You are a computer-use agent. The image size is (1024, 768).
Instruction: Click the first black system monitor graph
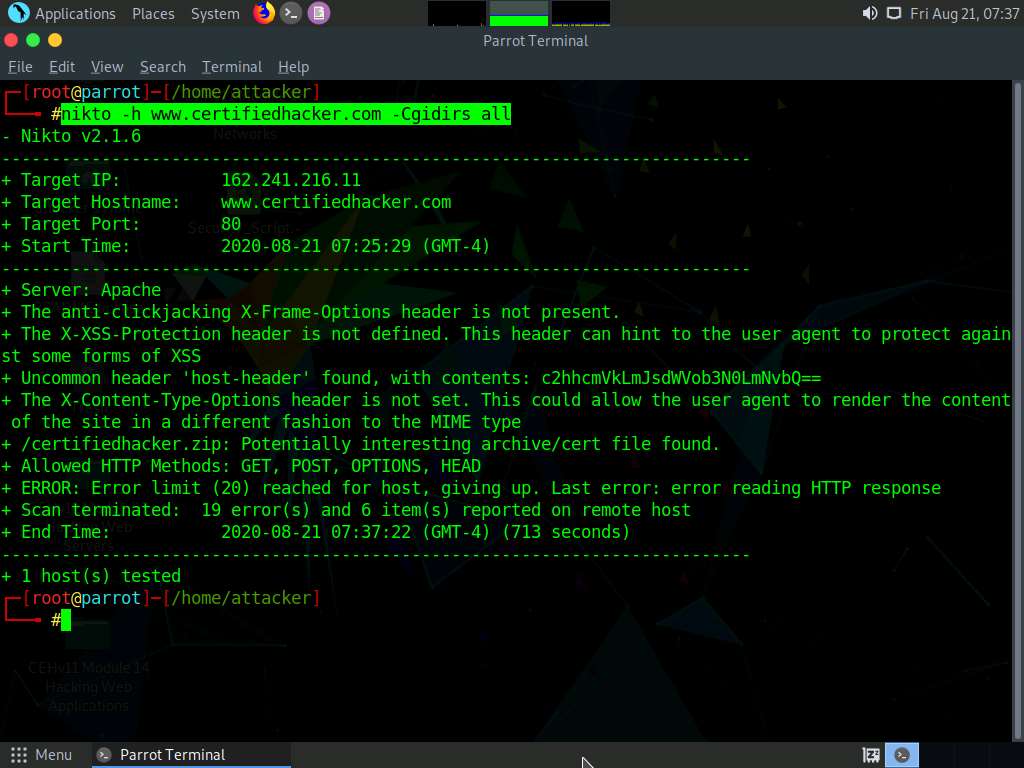coord(456,14)
